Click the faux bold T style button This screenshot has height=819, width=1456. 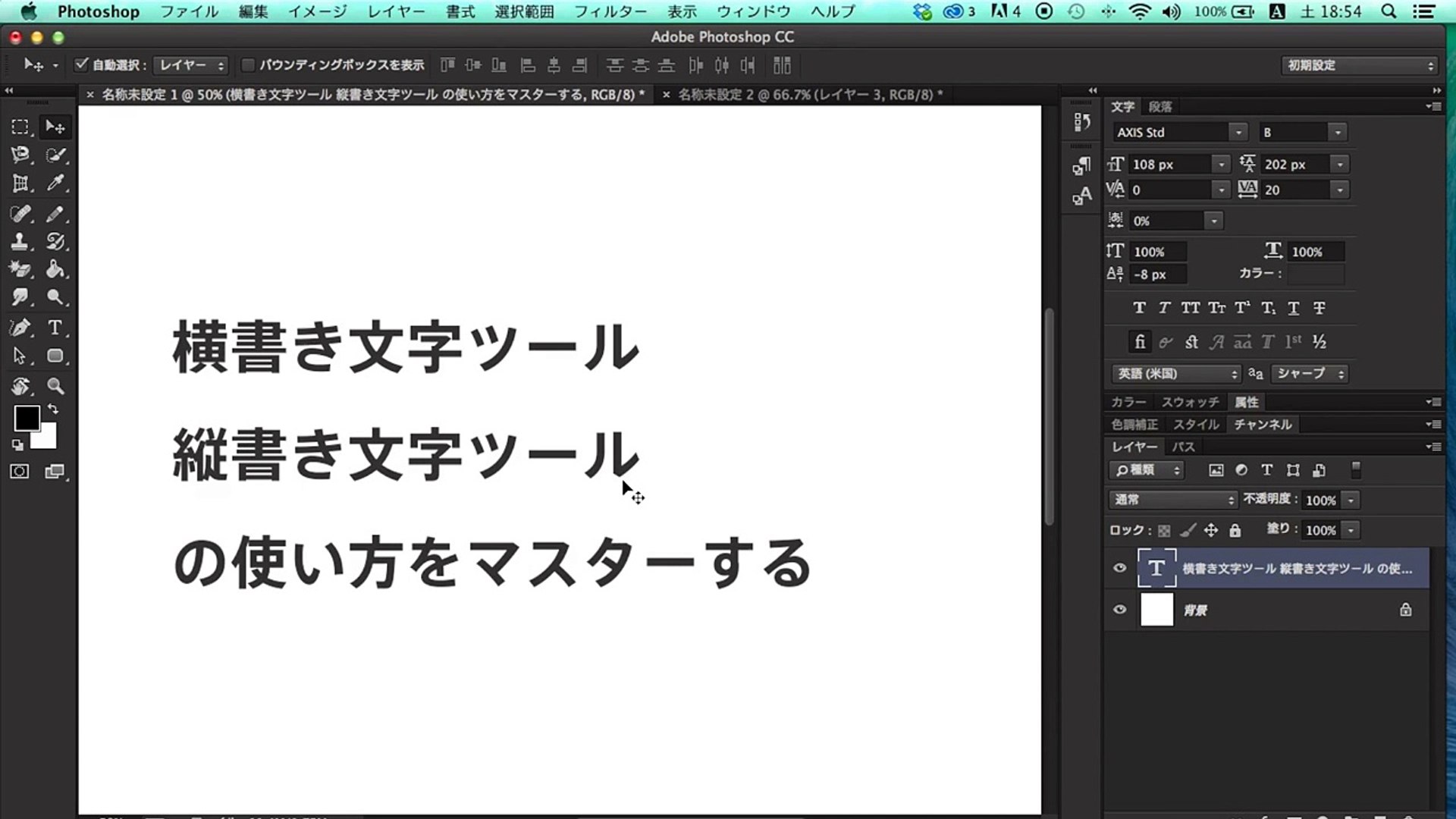click(1139, 308)
